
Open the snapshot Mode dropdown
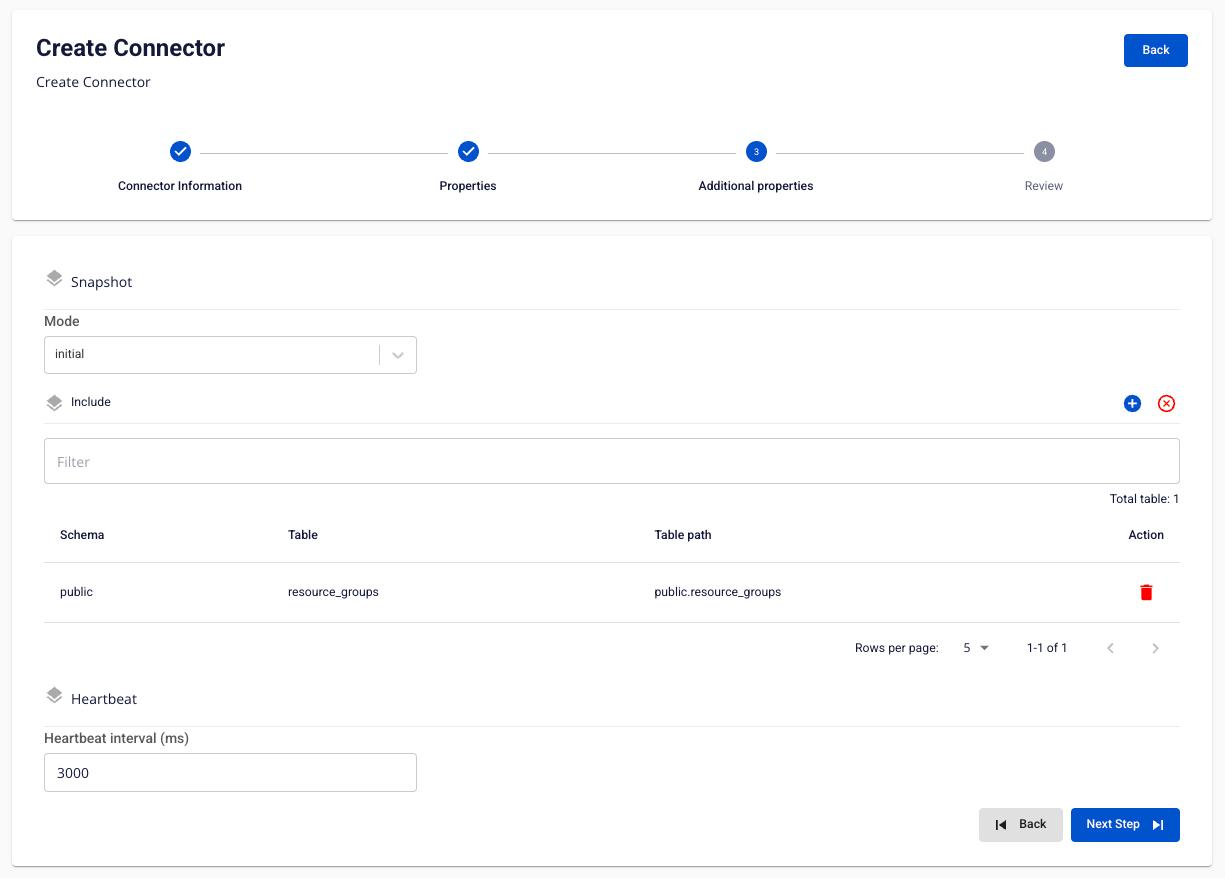pos(230,355)
